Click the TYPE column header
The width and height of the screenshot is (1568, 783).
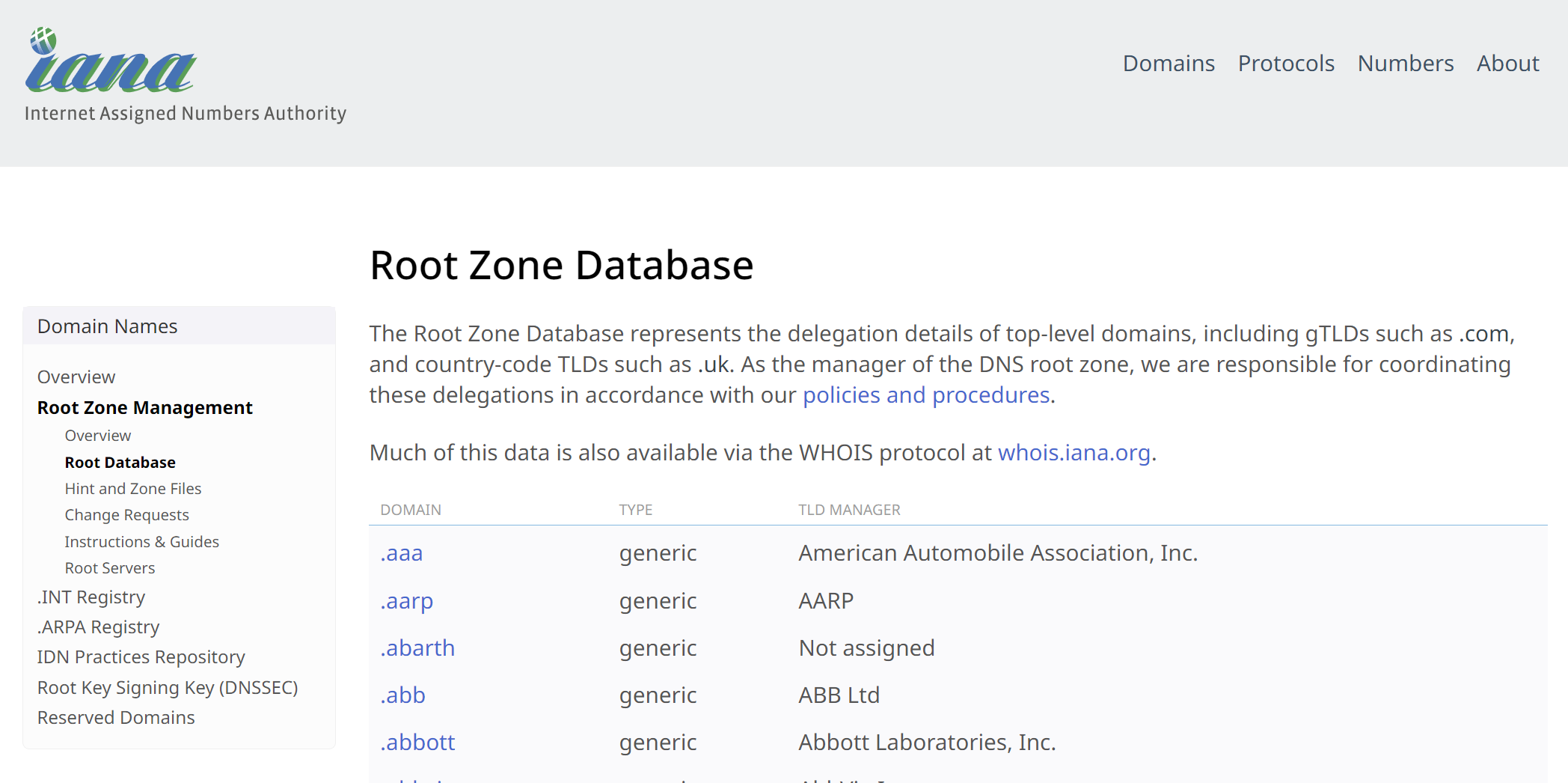pos(636,510)
